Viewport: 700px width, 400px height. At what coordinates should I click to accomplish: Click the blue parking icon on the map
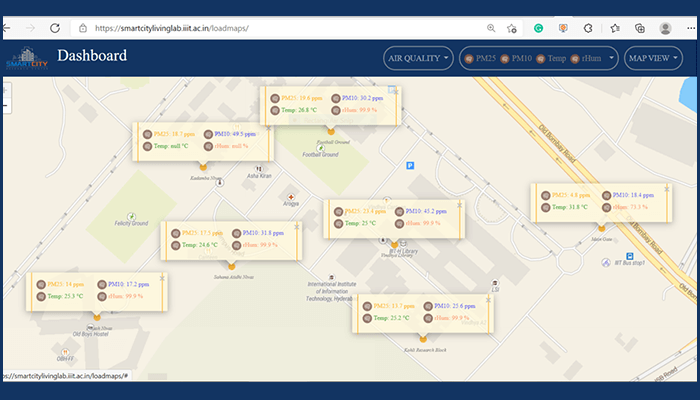tap(408, 165)
